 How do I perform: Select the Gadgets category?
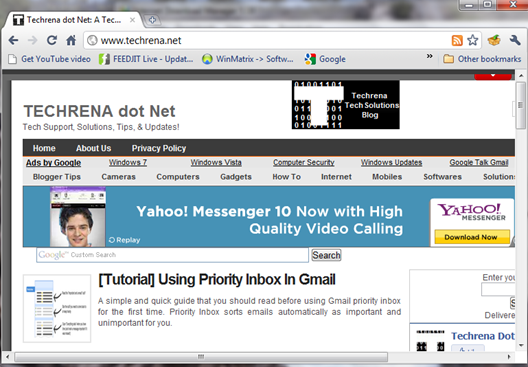tap(236, 177)
